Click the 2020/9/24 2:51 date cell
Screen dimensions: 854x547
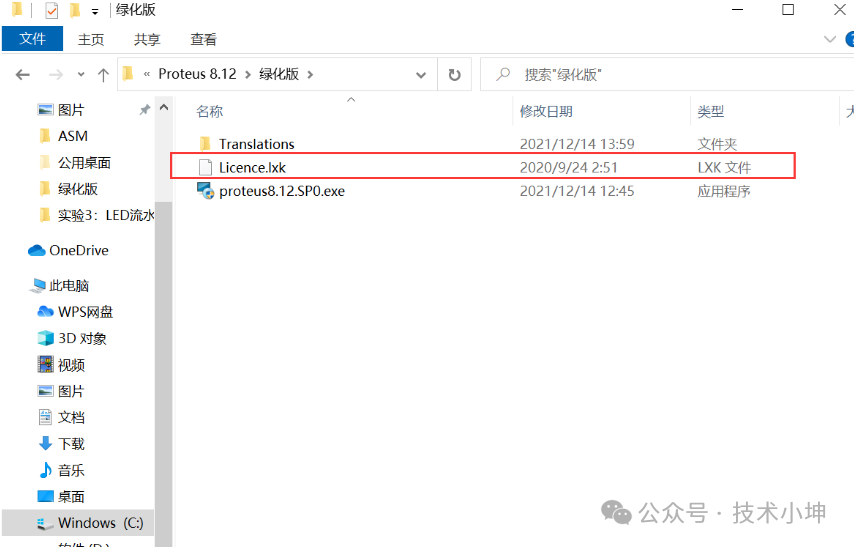pos(569,167)
